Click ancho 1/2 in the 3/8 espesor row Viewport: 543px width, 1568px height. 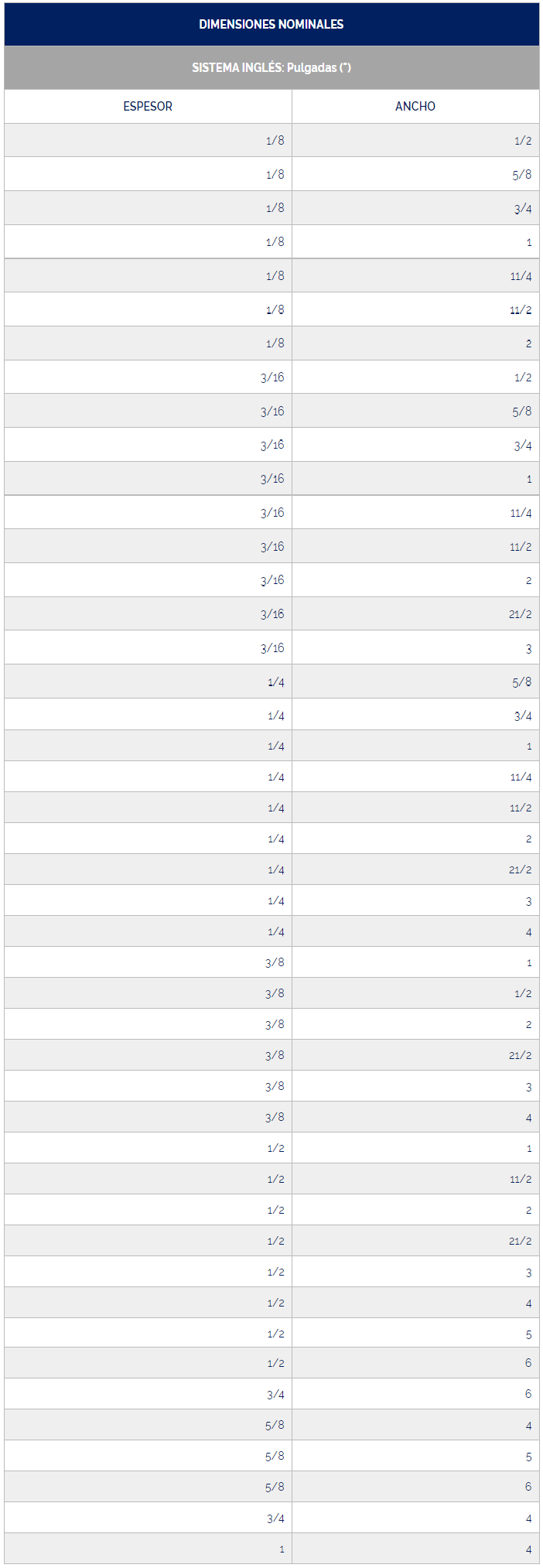(x=523, y=993)
